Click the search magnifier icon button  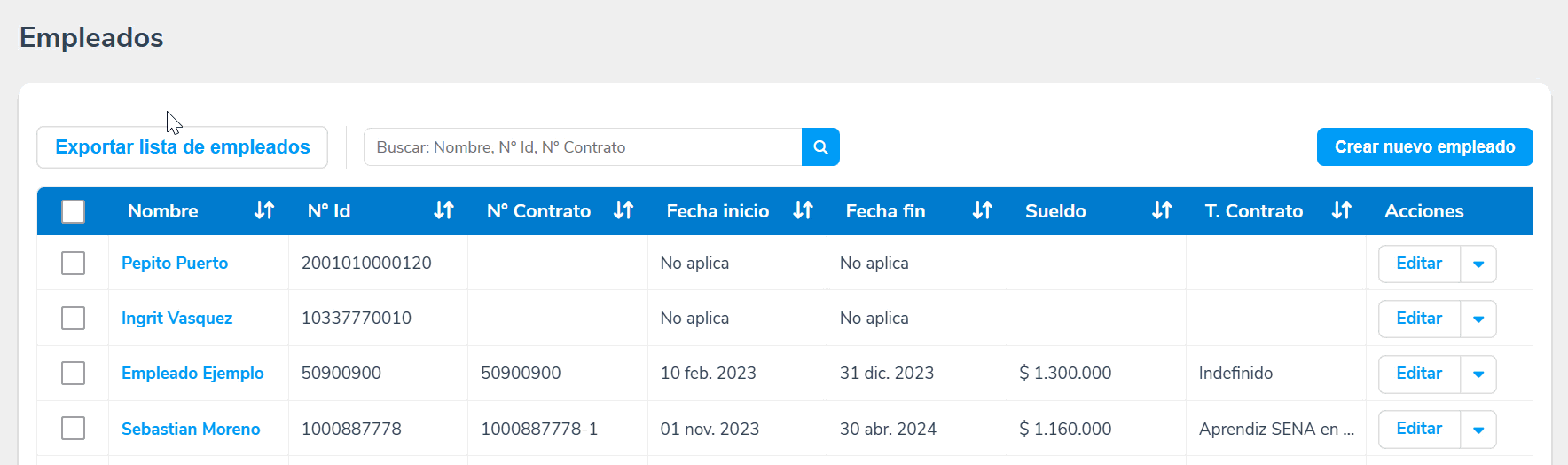click(x=820, y=147)
